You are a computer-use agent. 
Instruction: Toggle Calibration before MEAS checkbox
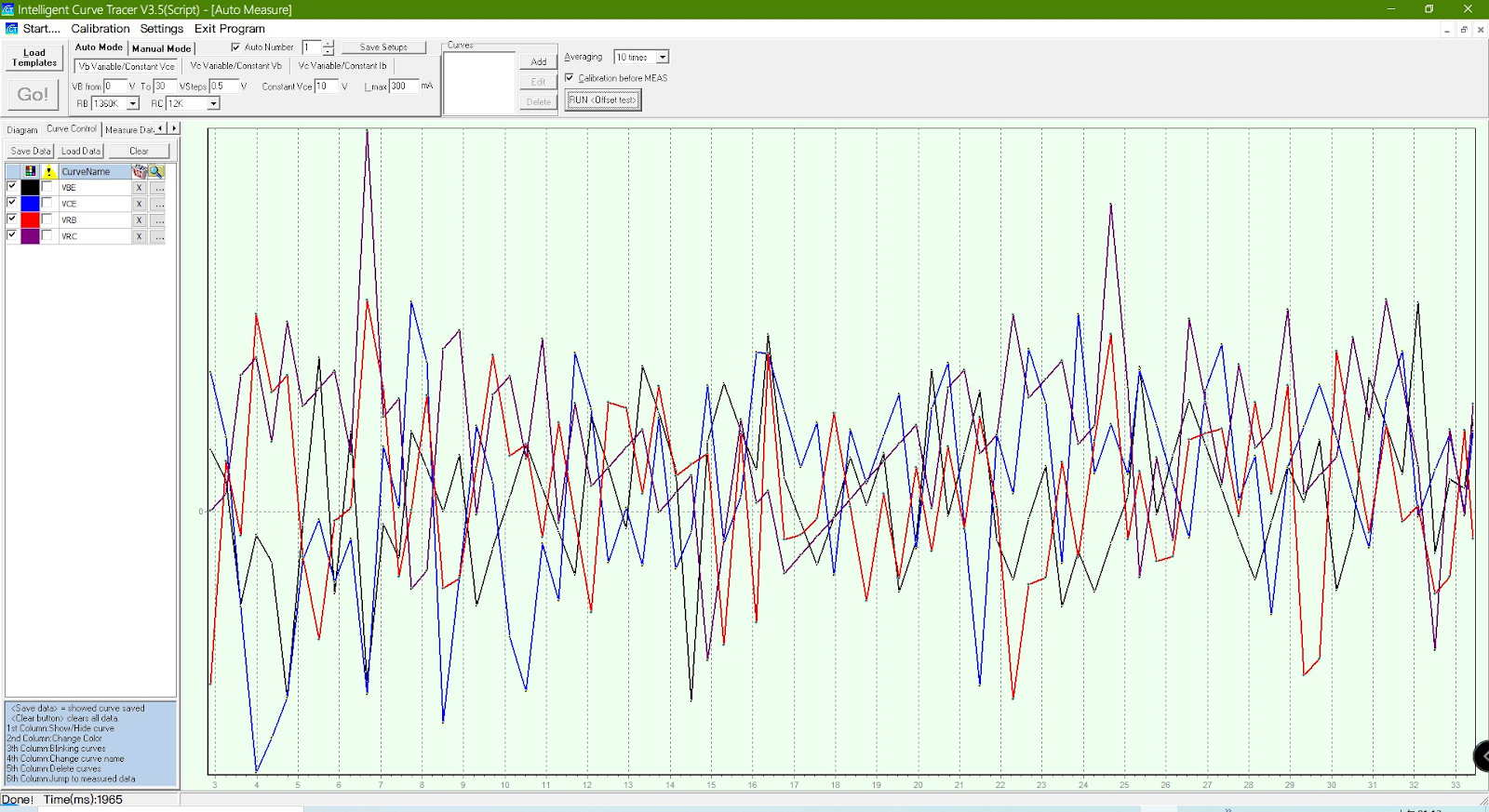[x=570, y=78]
